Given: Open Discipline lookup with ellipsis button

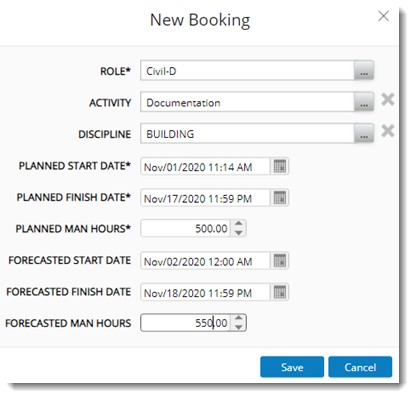Looking at the screenshot, I should click(x=364, y=134).
